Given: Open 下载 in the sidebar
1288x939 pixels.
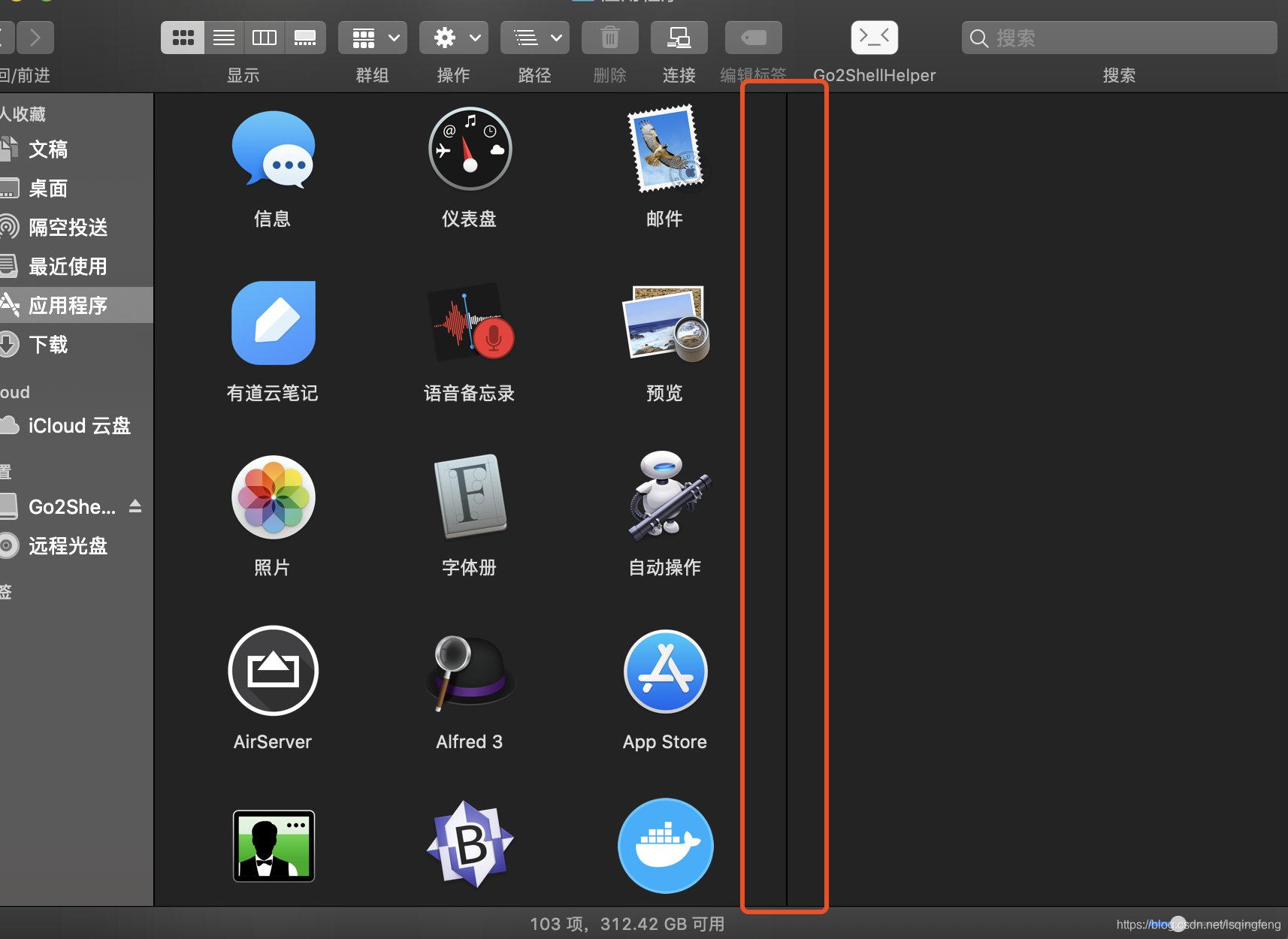Looking at the screenshot, I should click(x=77, y=345).
